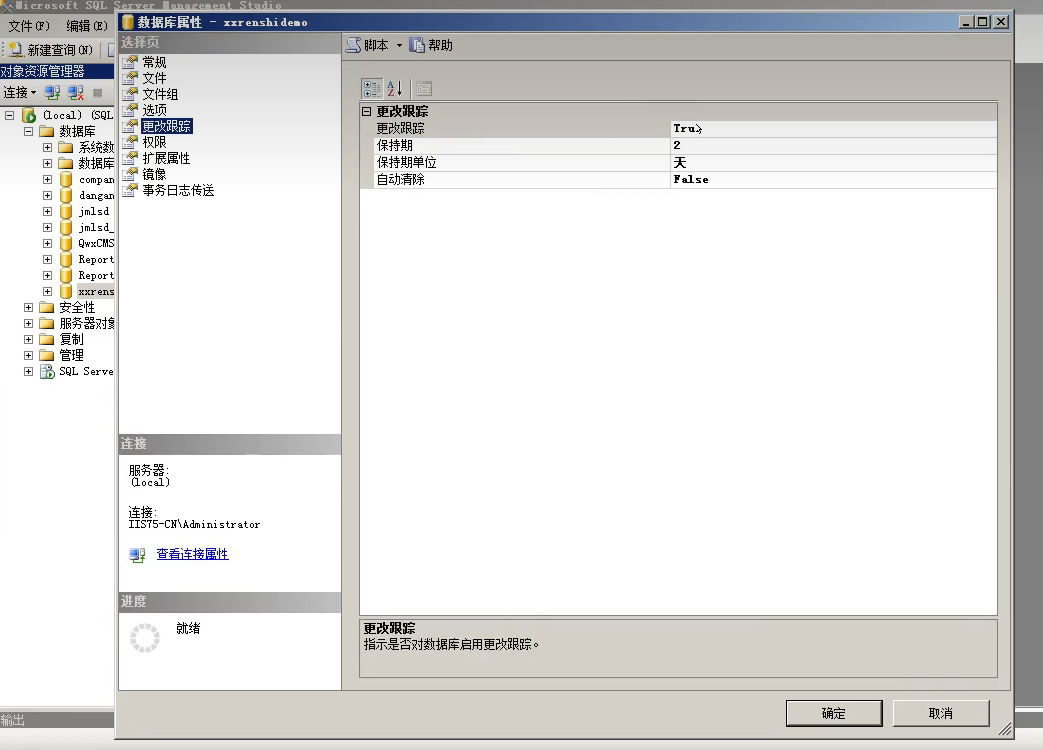Collapse the 数据库 folder node

click(x=29, y=131)
